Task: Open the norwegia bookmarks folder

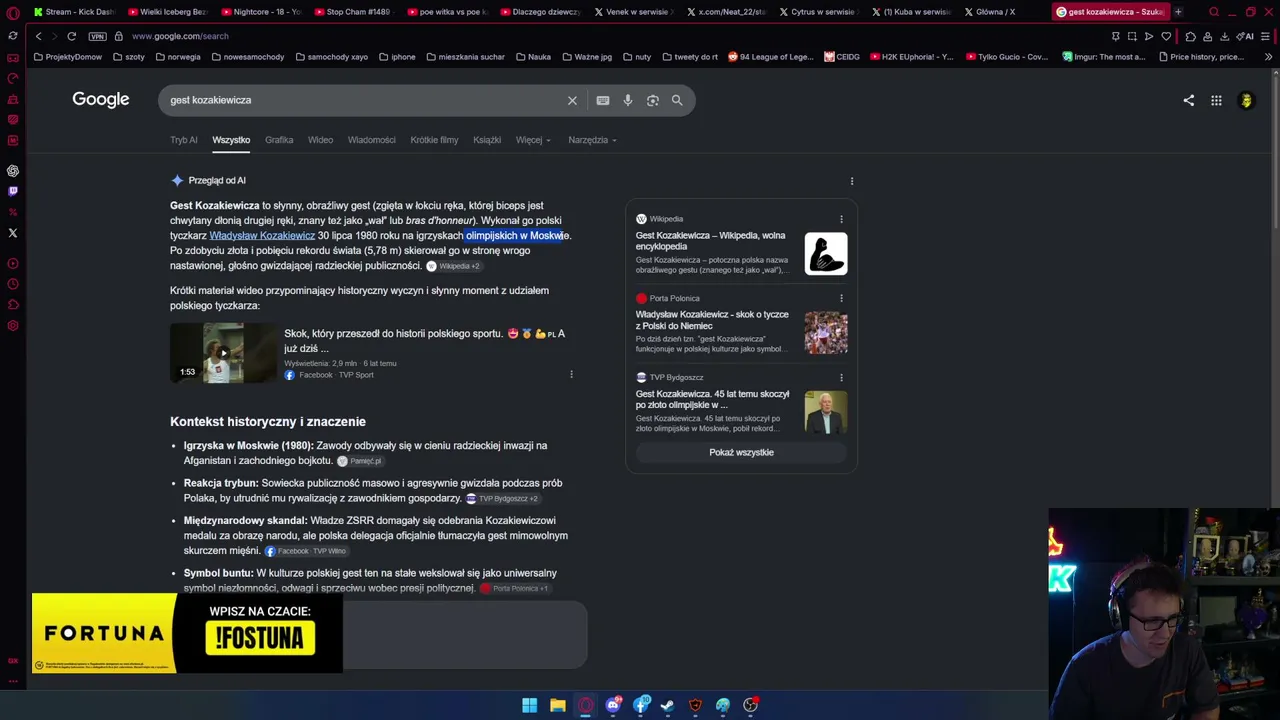Action: (178, 57)
